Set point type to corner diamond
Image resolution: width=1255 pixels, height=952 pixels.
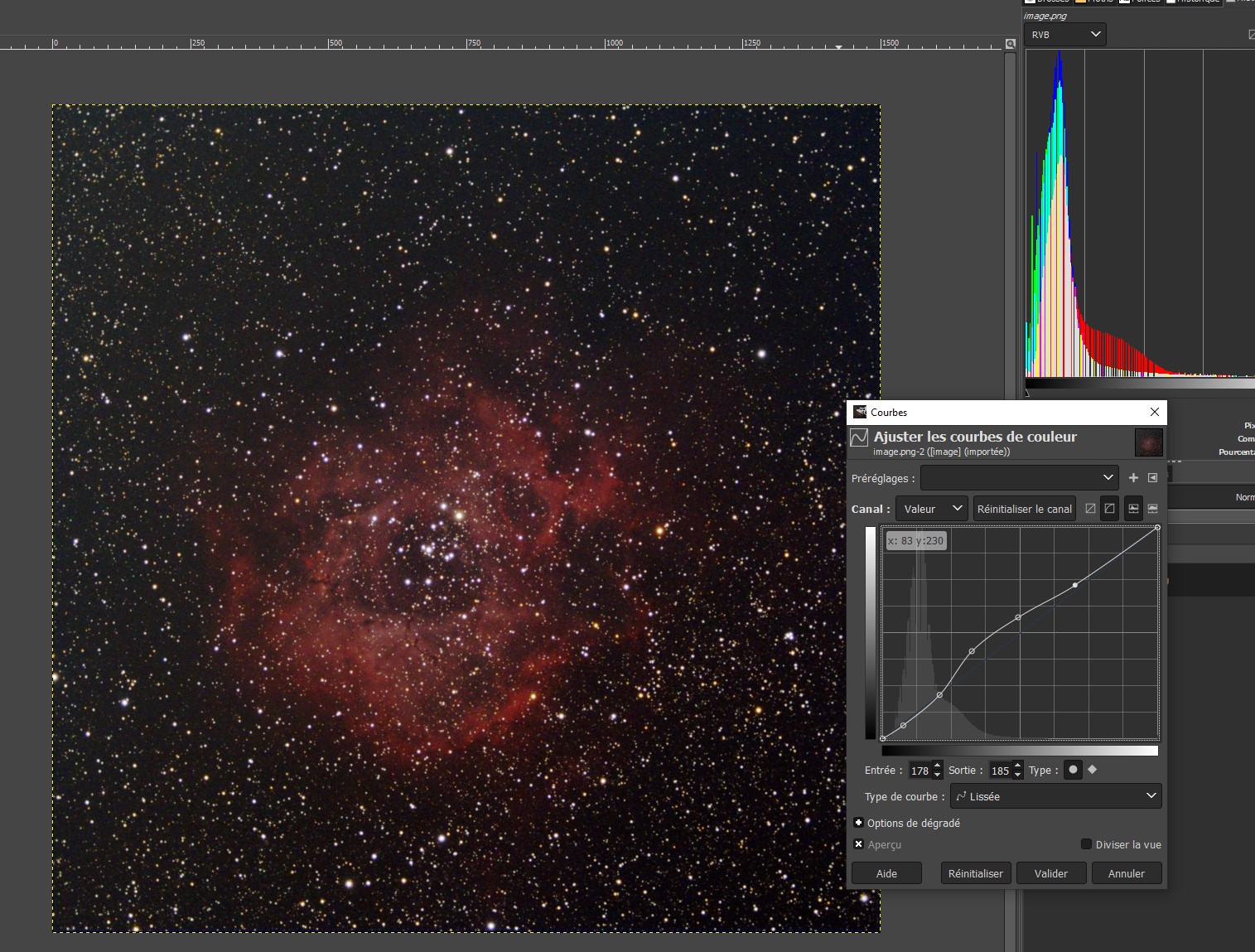coord(1092,770)
